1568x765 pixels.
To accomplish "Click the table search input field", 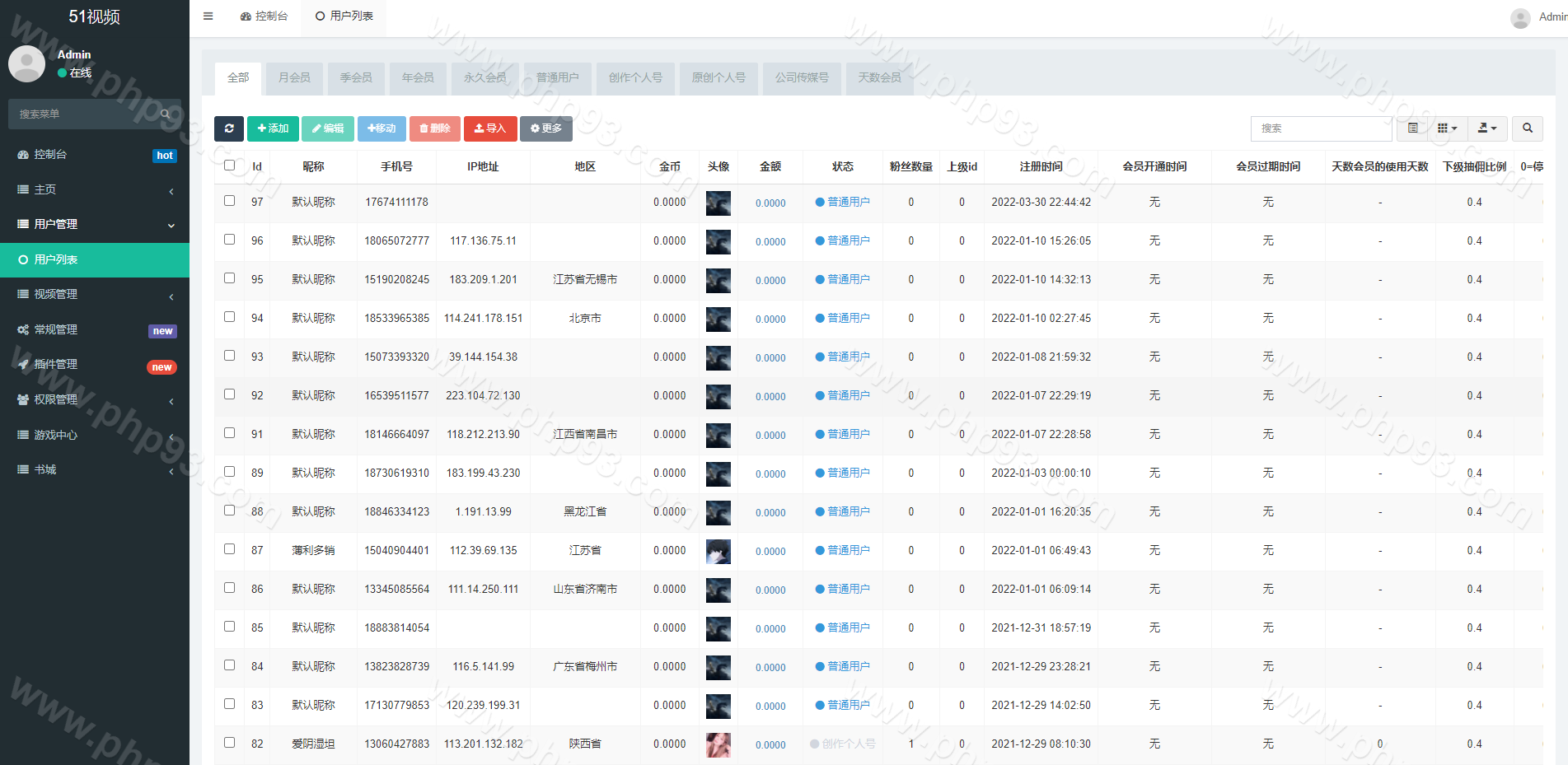I will tap(1321, 128).
